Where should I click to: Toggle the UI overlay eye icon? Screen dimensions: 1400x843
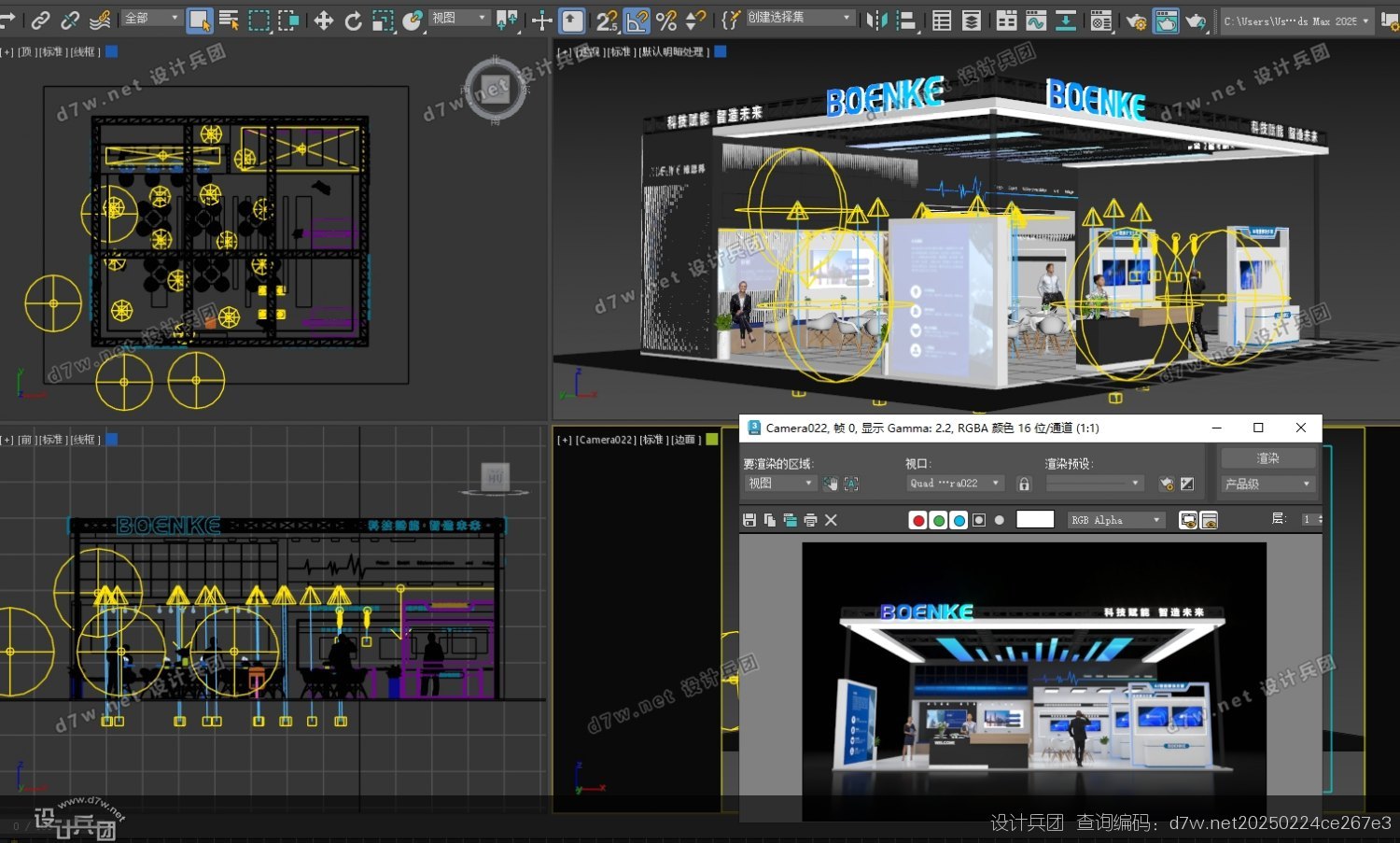pyautogui.click(x=1188, y=520)
